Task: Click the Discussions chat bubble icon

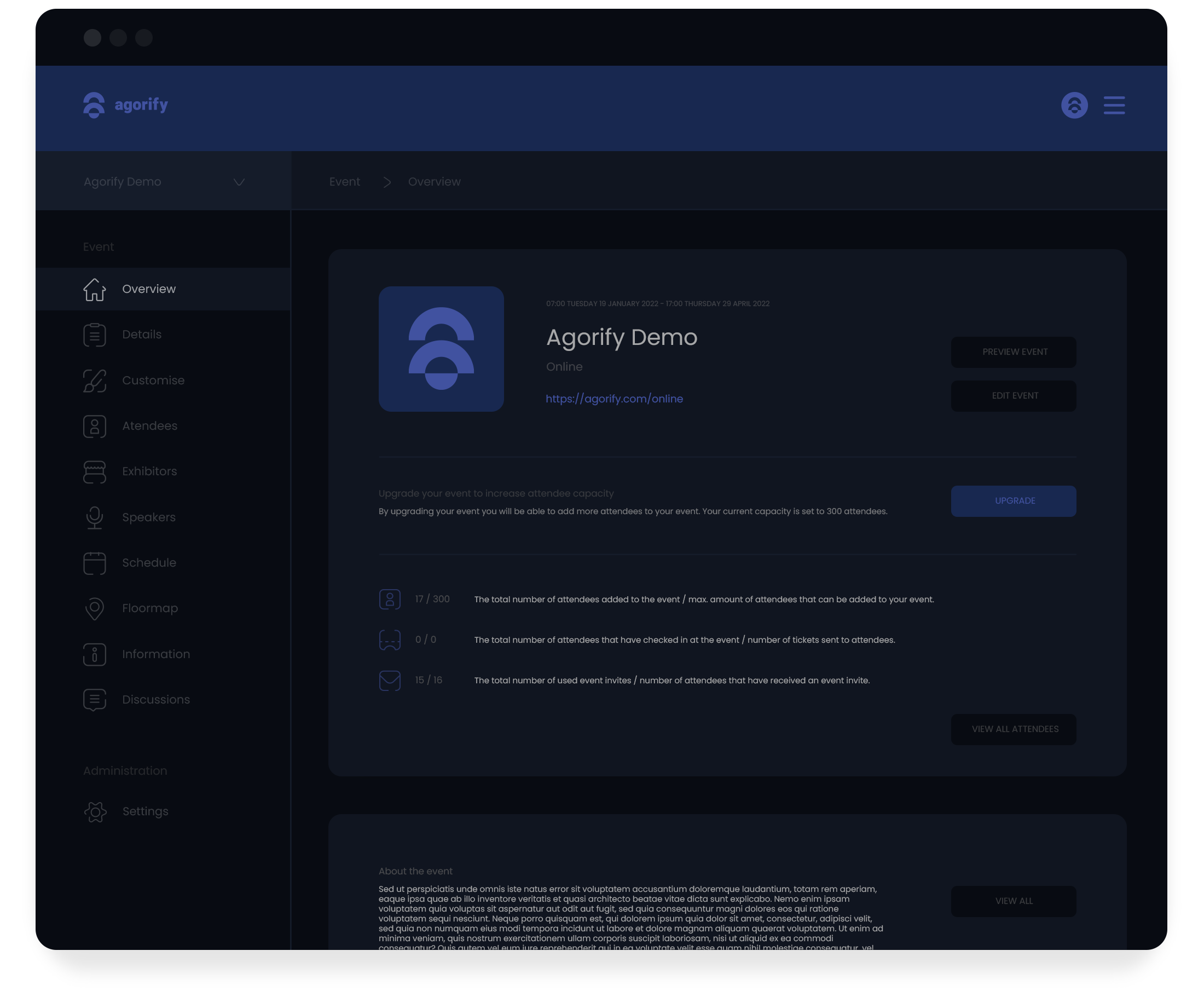Action: coord(95,700)
